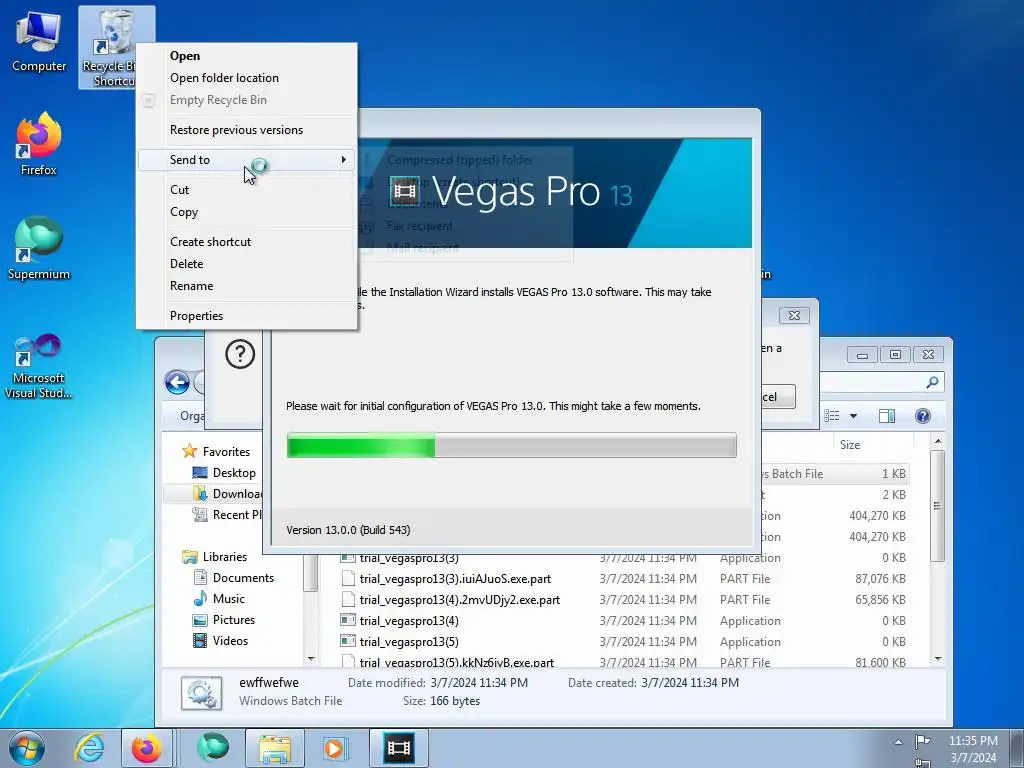Click the Vegas Pro installation progress bar
The height and width of the screenshot is (768, 1024).
coord(511,445)
